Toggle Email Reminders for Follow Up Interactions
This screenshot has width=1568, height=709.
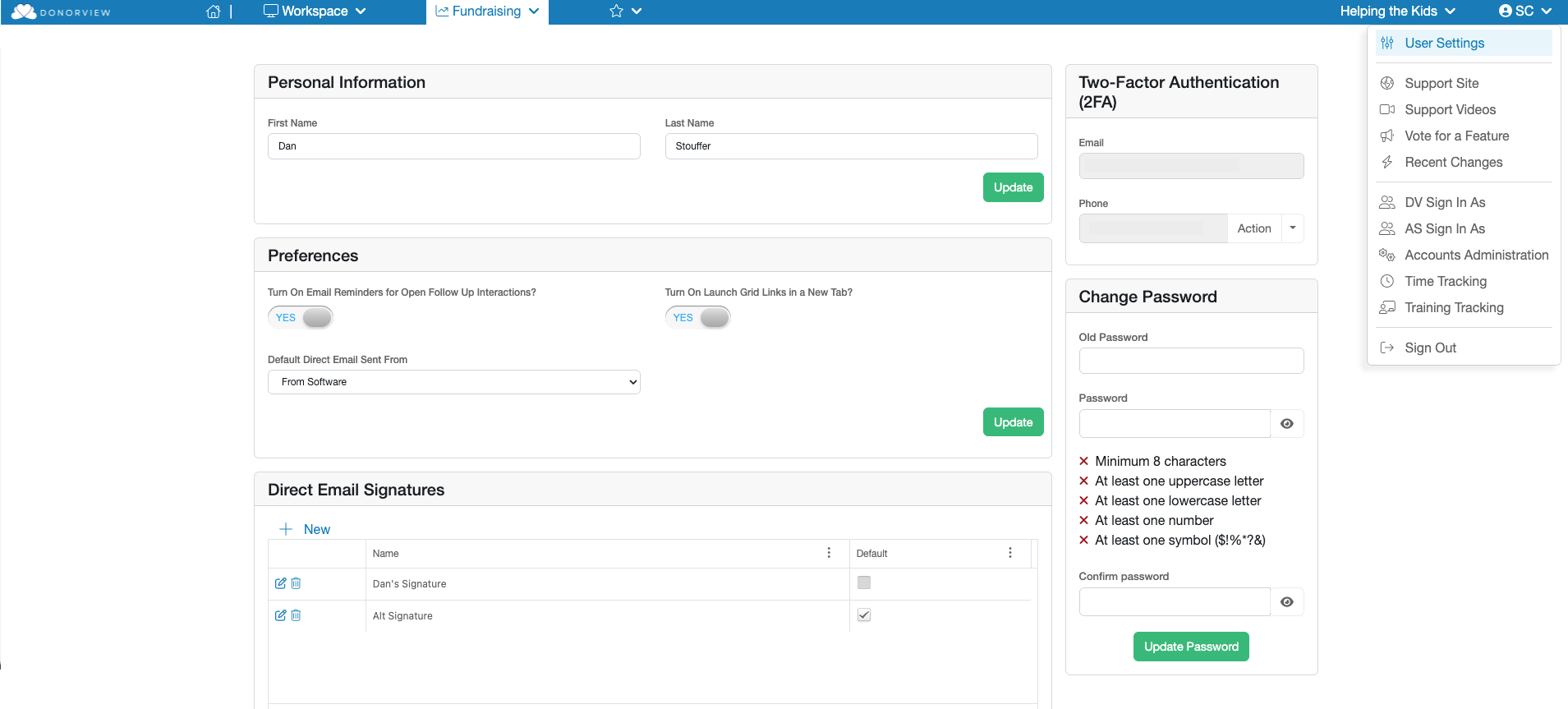coord(301,318)
